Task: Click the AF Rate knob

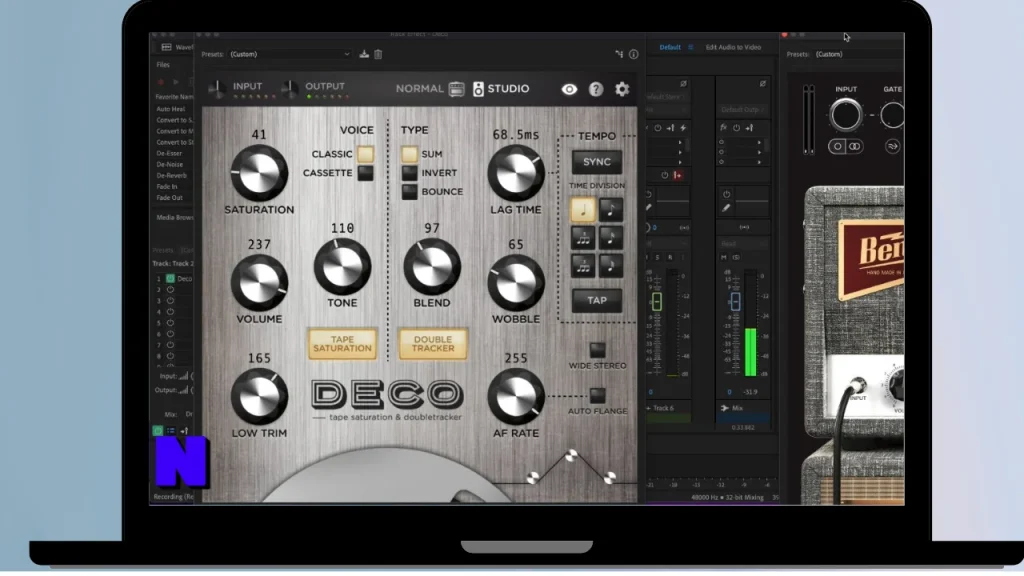Action: point(516,396)
